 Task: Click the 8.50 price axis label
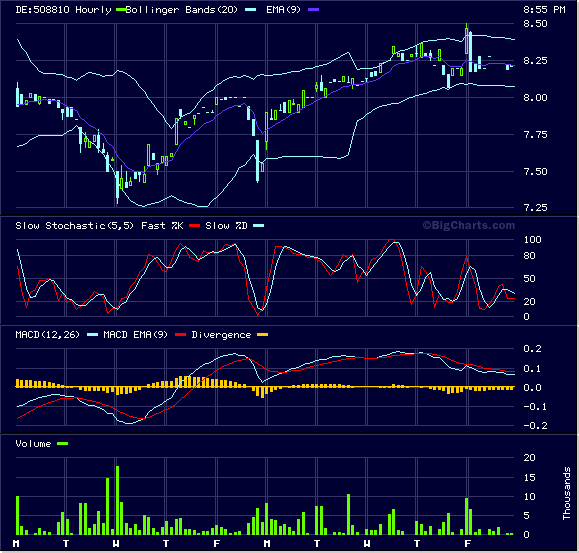pyautogui.click(x=535, y=24)
